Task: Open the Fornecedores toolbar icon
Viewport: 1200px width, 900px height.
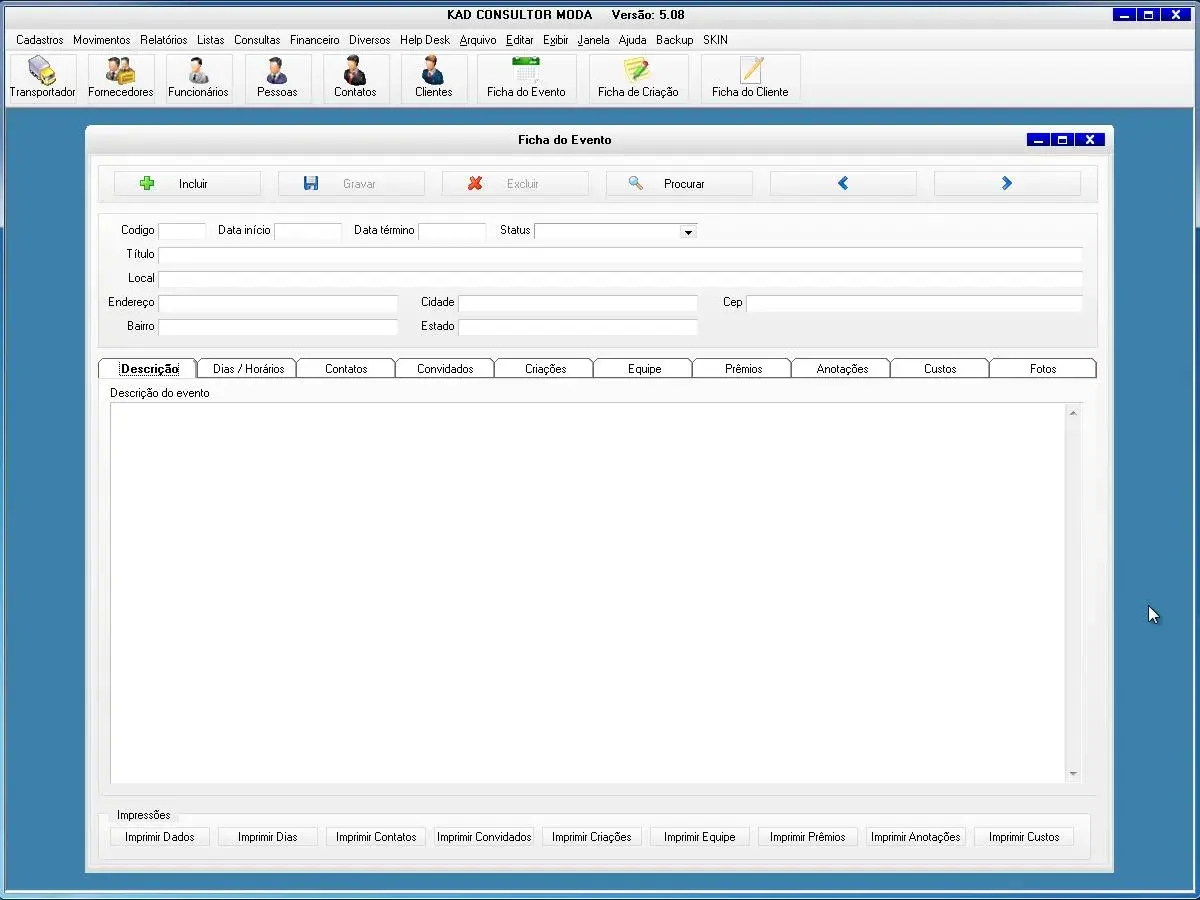Action: pos(121,78)
